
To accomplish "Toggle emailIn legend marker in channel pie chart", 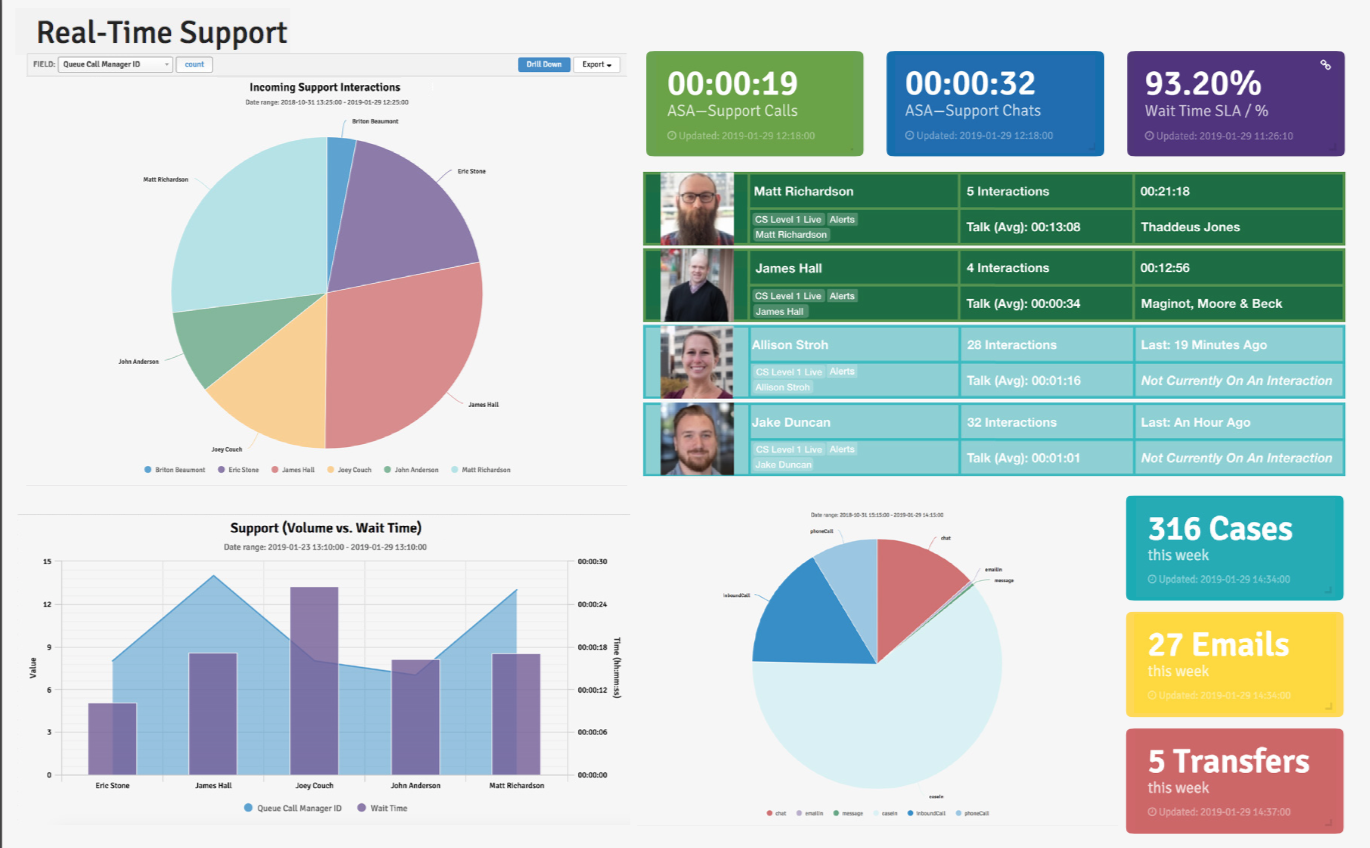I will pos(799,813).
